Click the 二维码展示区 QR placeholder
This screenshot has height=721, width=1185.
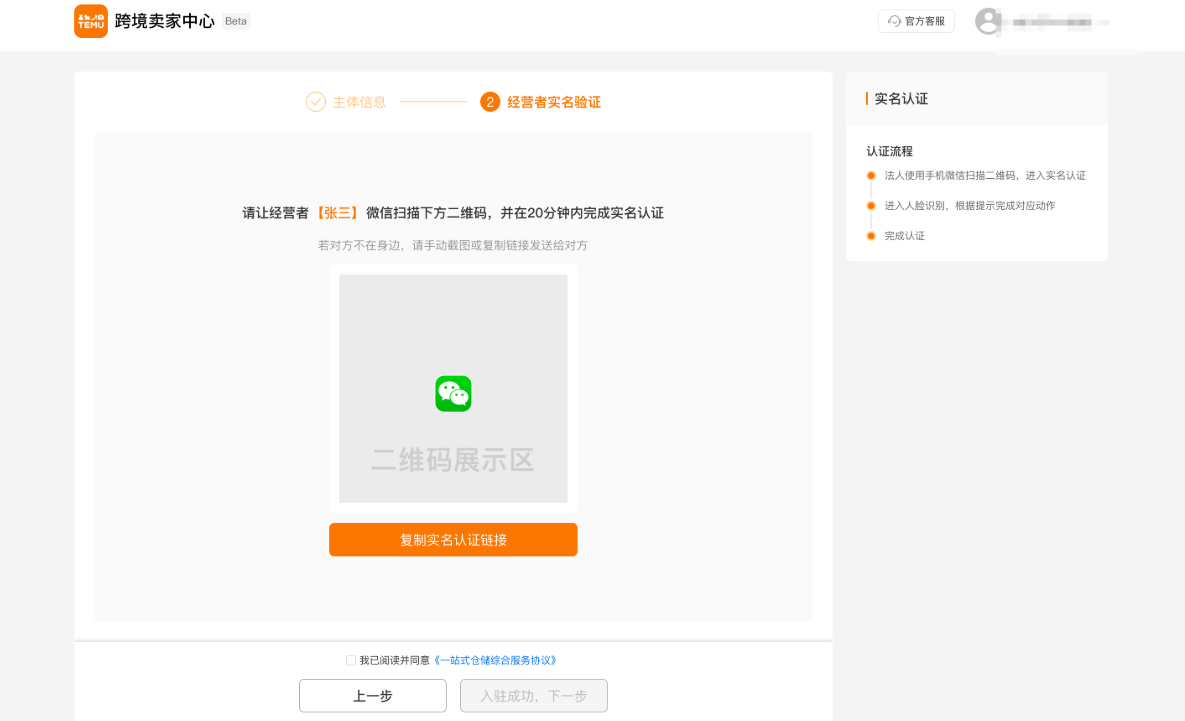(x=453, y=388)
